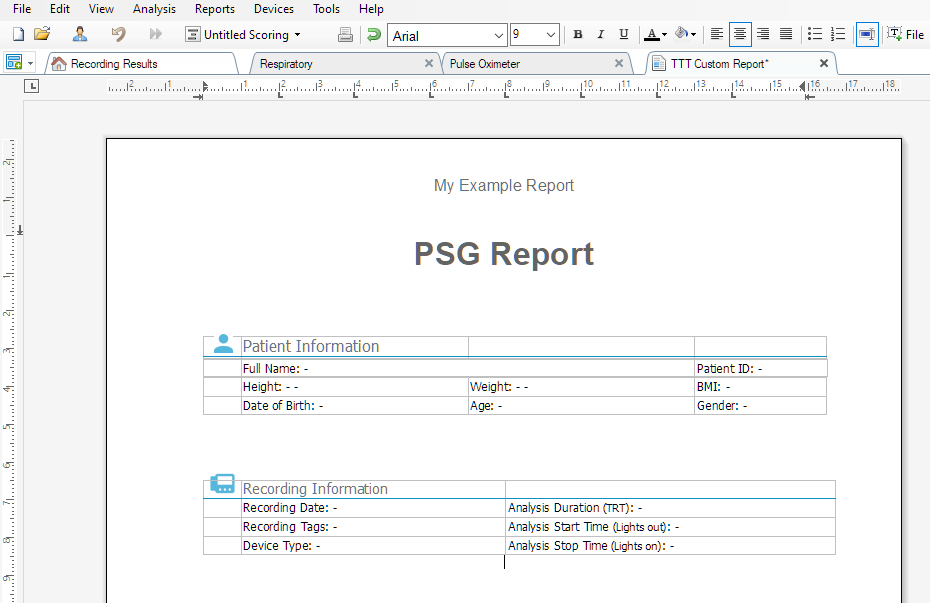The image size is (930, 603).
Task: Toggle Italic formatting
Action: coord(600,35)
